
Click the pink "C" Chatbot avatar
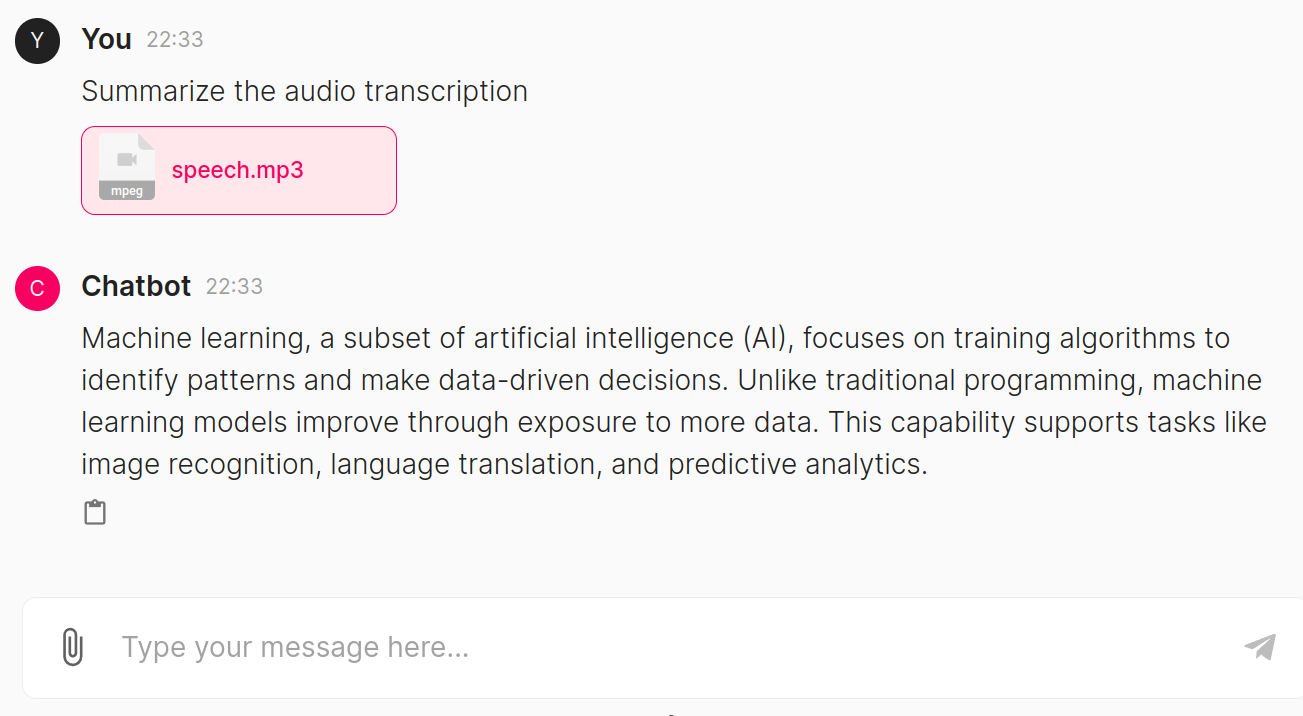(x=38, y=288)
